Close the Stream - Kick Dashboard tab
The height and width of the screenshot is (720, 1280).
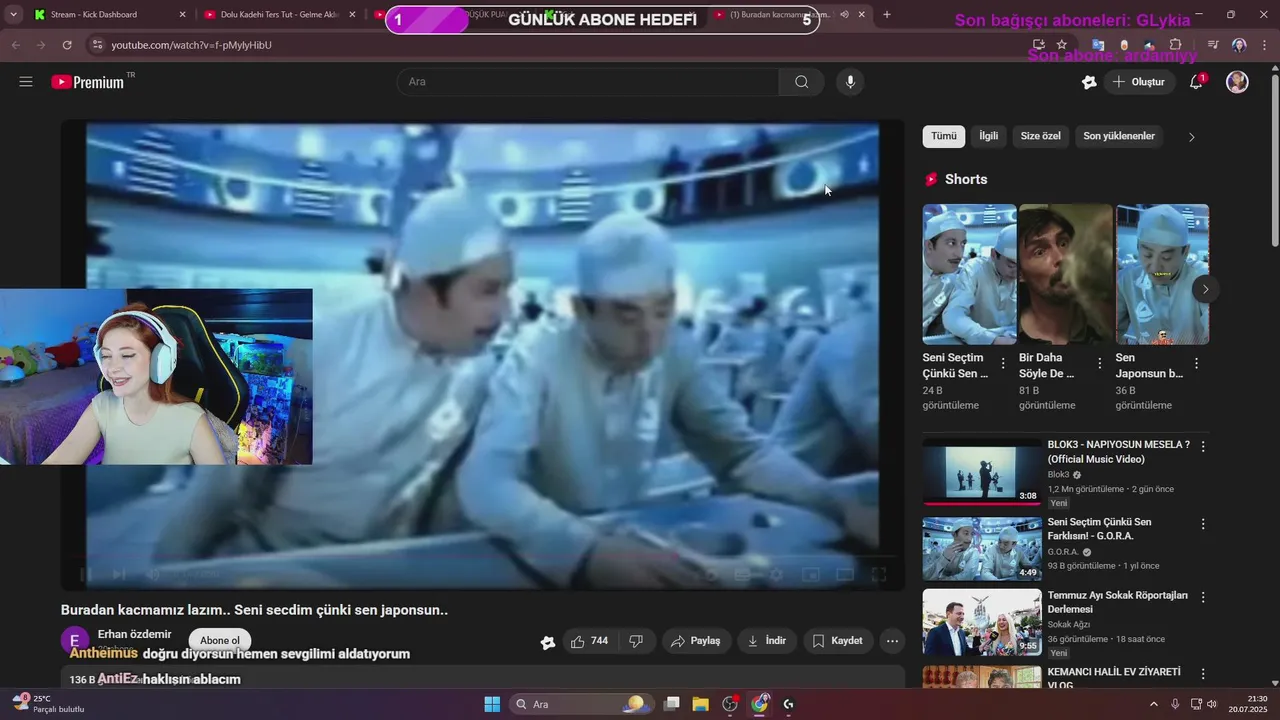(182, 14)
